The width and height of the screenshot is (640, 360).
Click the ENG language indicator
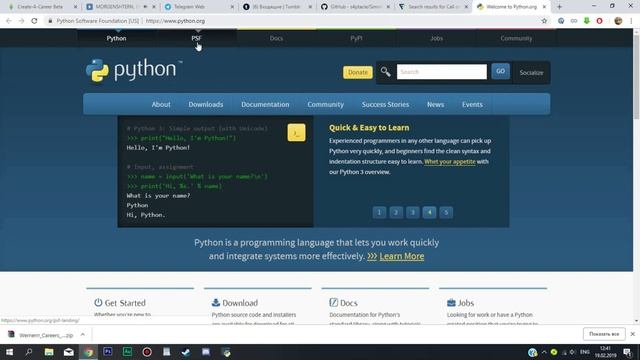coord(585,352)
